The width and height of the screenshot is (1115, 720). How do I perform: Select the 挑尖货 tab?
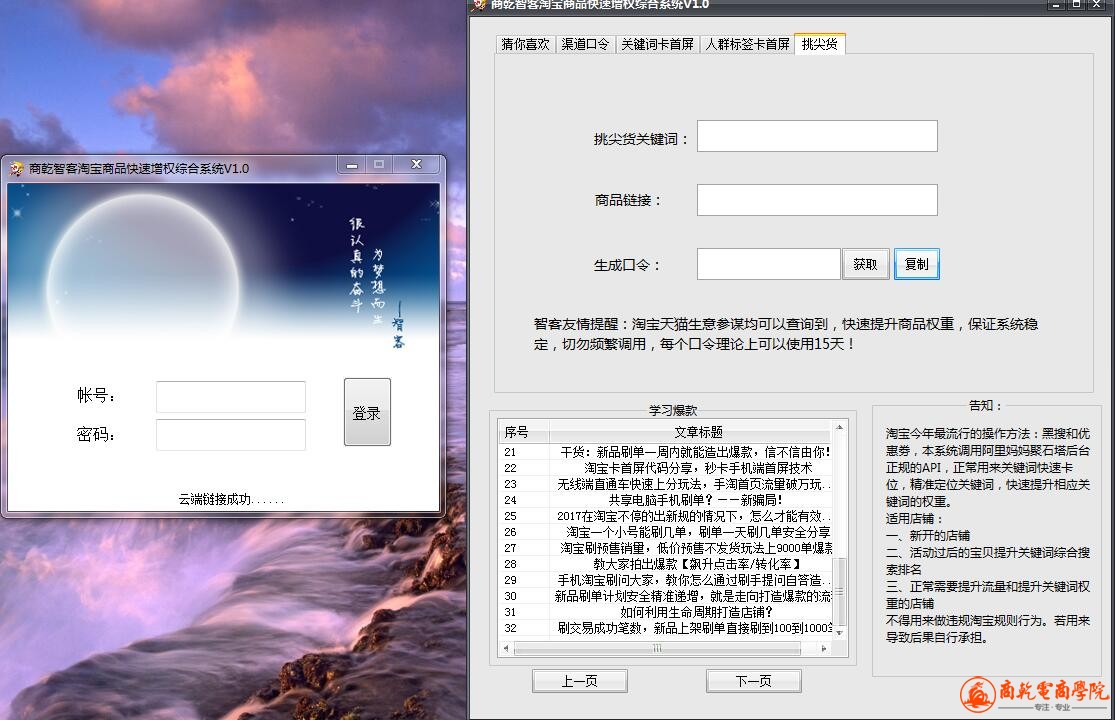pos(819,43)
